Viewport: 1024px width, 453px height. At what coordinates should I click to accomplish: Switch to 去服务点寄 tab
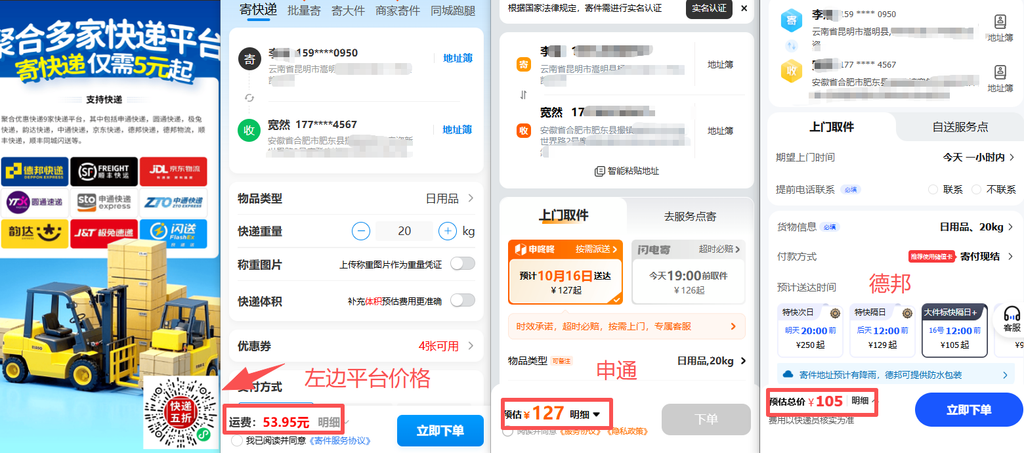(689, 216)
